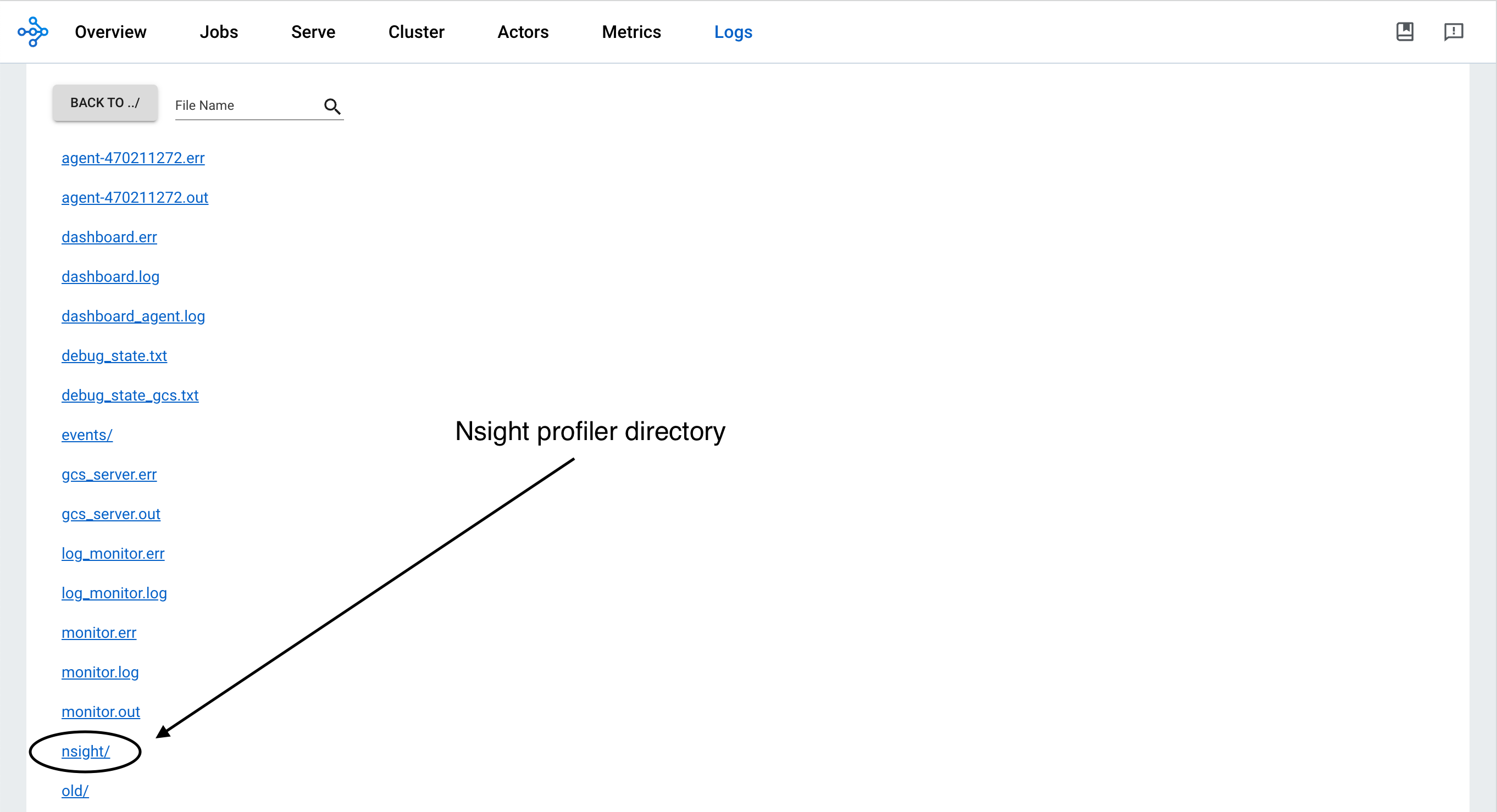Open the dashboard.log file

tap(110, 276)
